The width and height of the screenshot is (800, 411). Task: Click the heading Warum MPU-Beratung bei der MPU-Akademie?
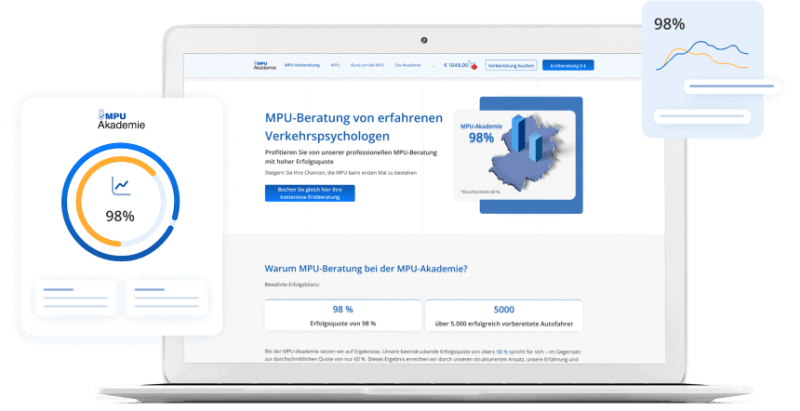point(366,269)
